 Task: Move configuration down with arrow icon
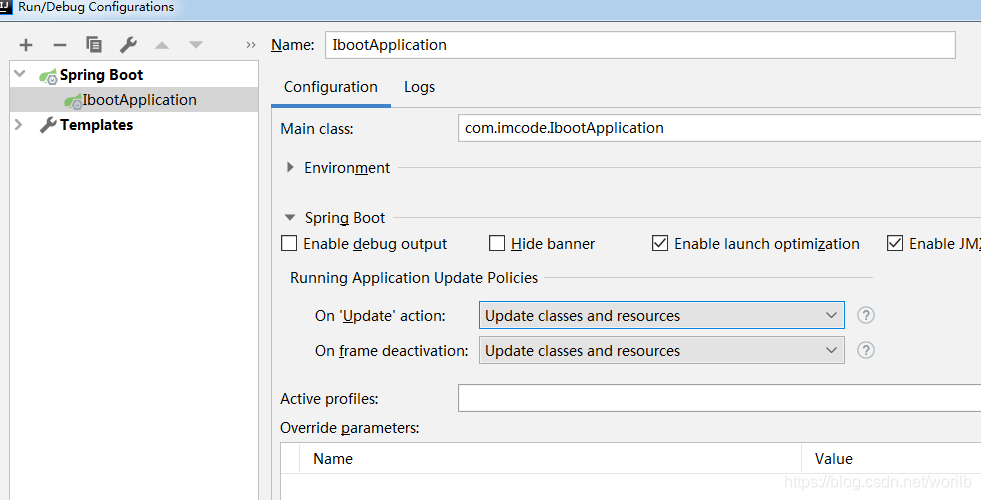click(196, 45)
